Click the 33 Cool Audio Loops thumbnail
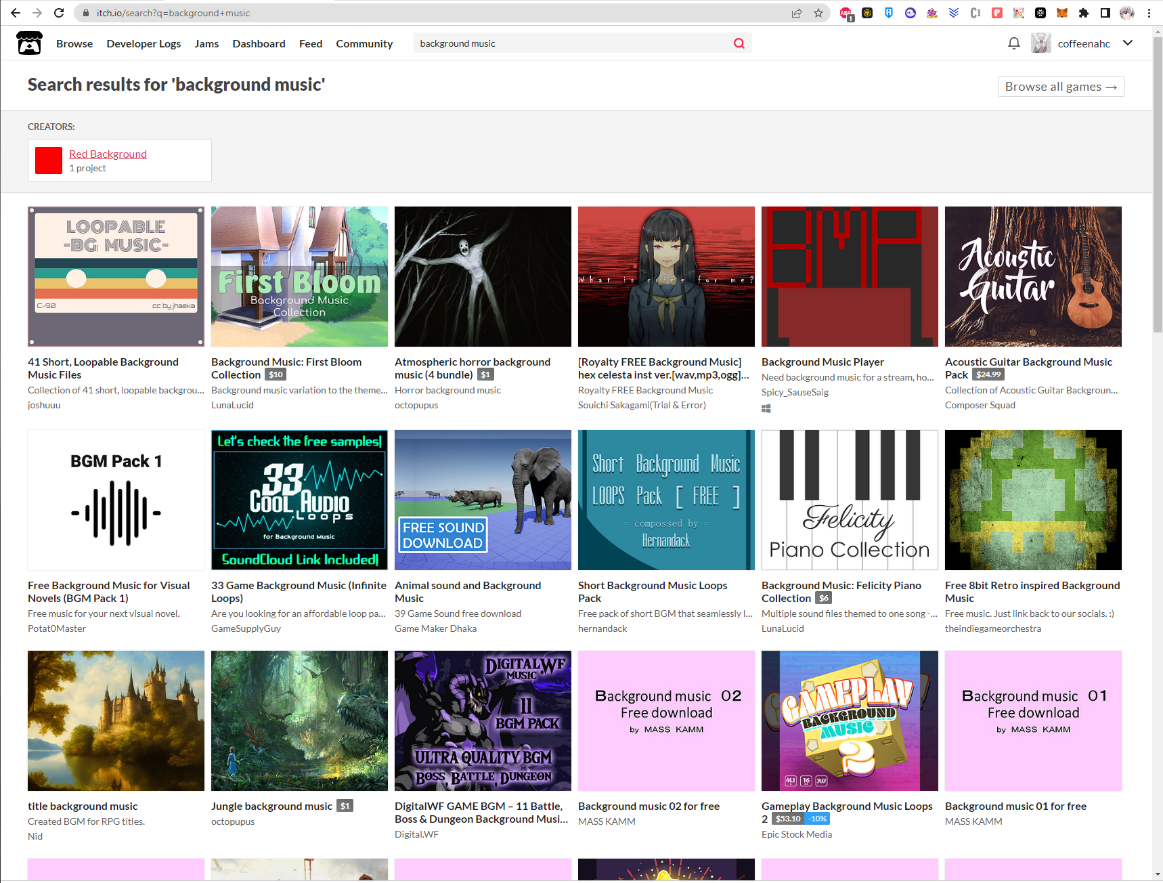Image resolution: width=1163 pixels, height=883 pixels. click(x=300, y=500)
